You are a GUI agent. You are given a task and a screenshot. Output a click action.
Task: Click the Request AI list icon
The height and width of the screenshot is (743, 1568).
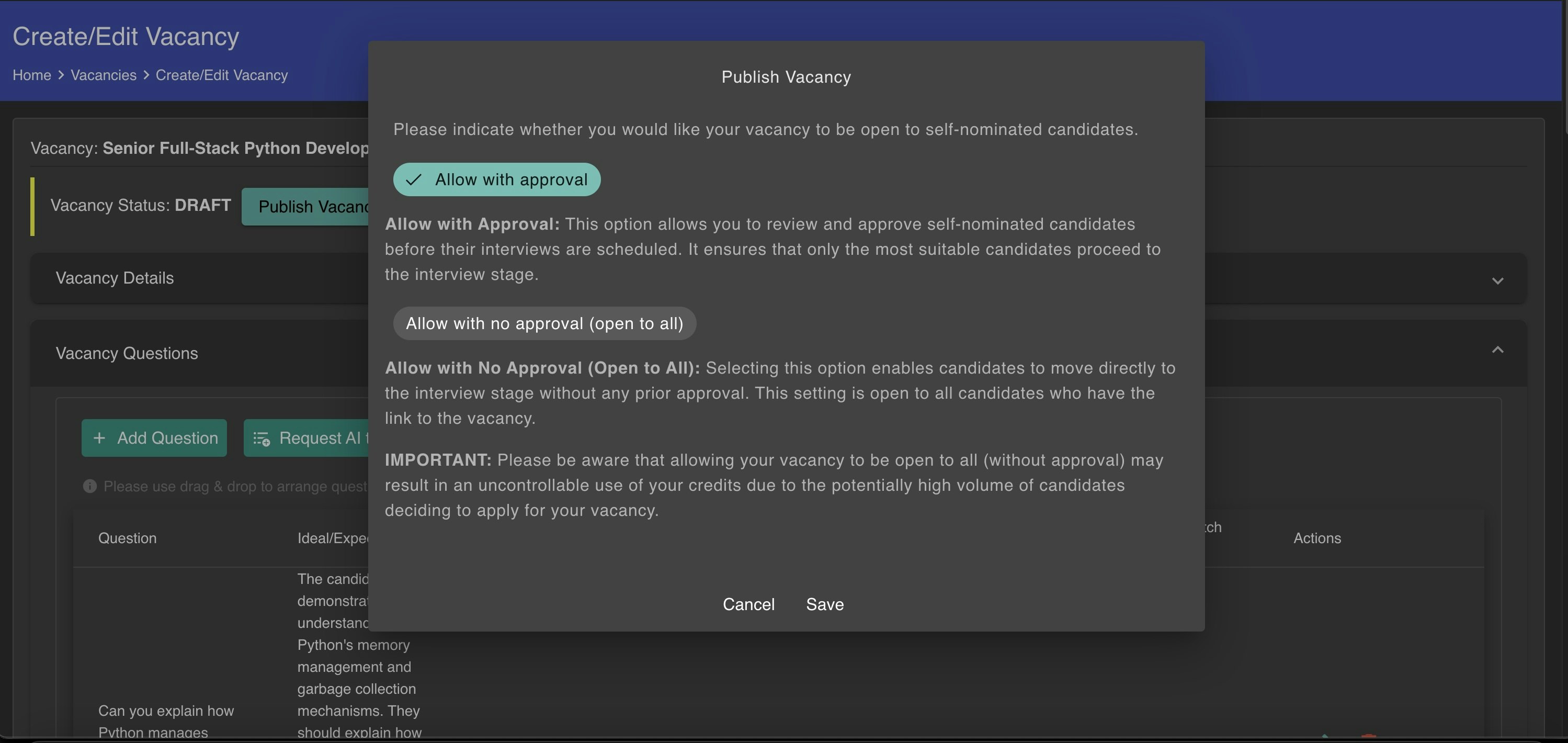262,438
